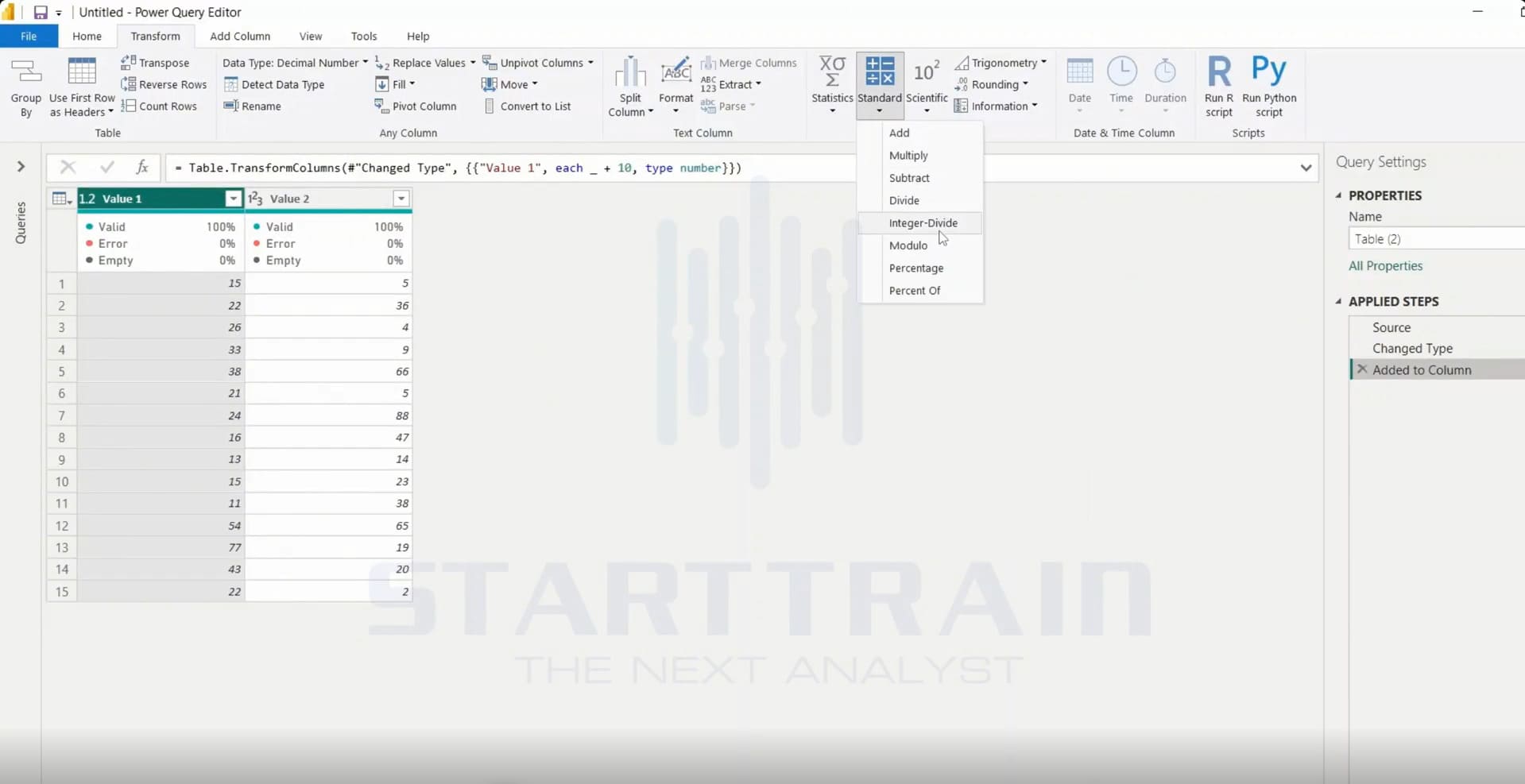
Task: Click the Run Python script icon
Action: (x=1268, y=70)
